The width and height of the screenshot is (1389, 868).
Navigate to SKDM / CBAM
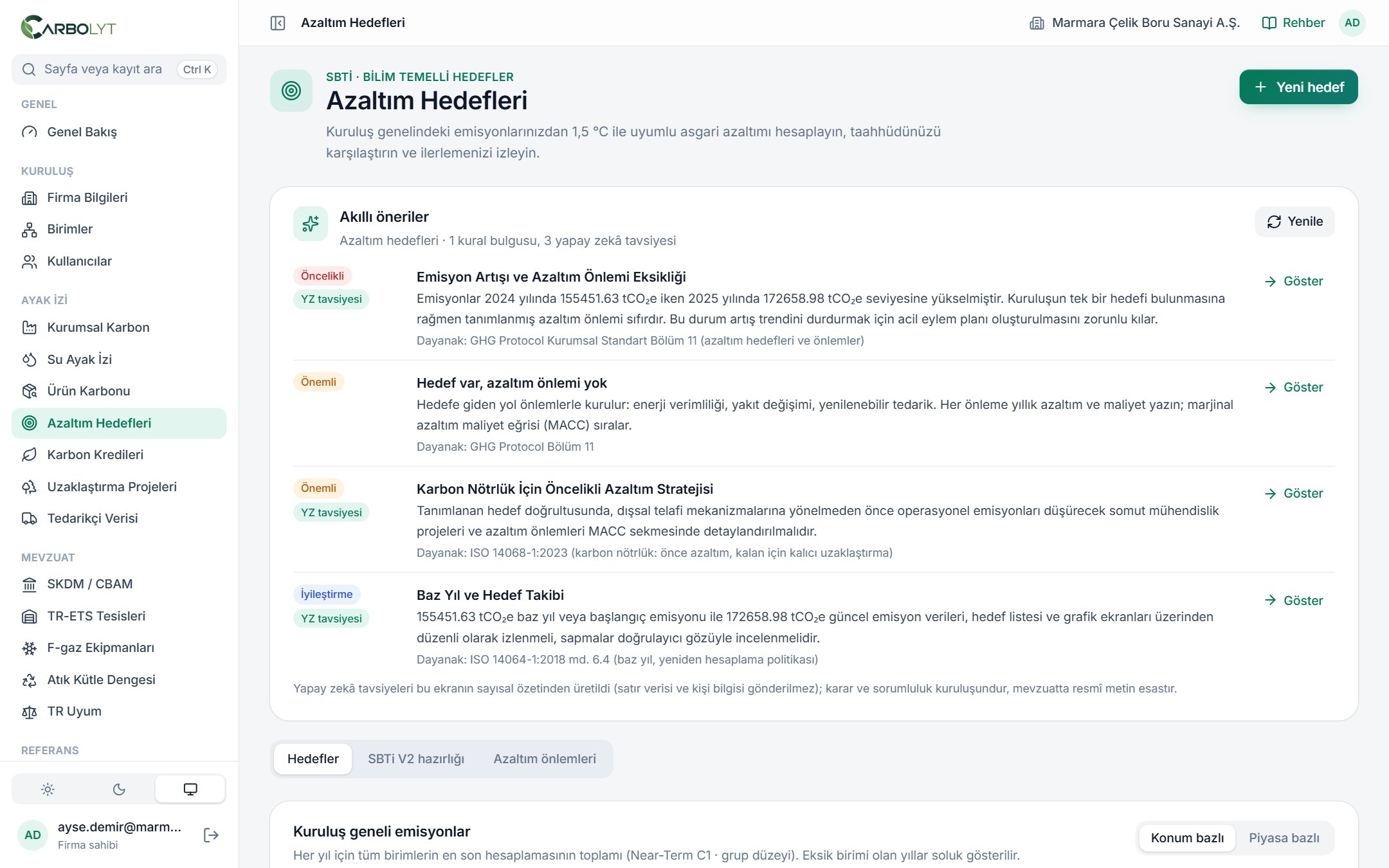(x=119, y=584)
